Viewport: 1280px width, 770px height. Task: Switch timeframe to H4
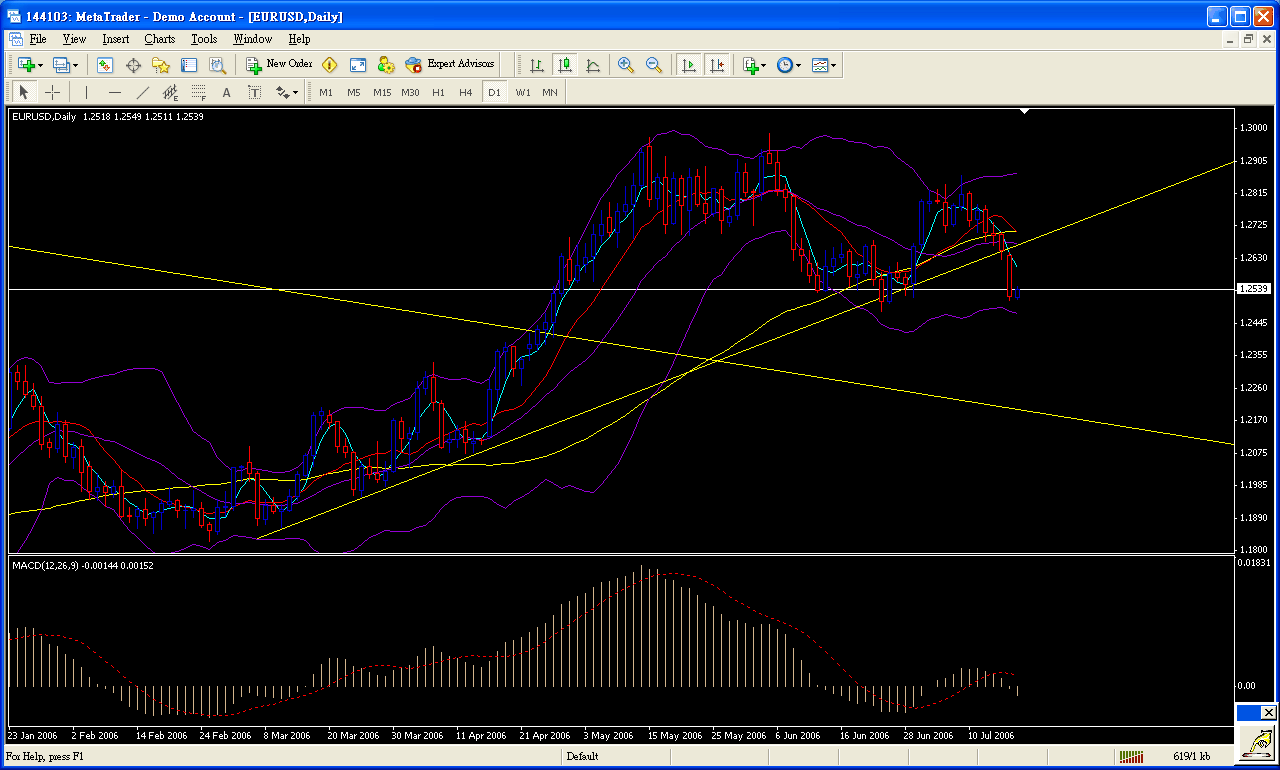pos(466,93)
